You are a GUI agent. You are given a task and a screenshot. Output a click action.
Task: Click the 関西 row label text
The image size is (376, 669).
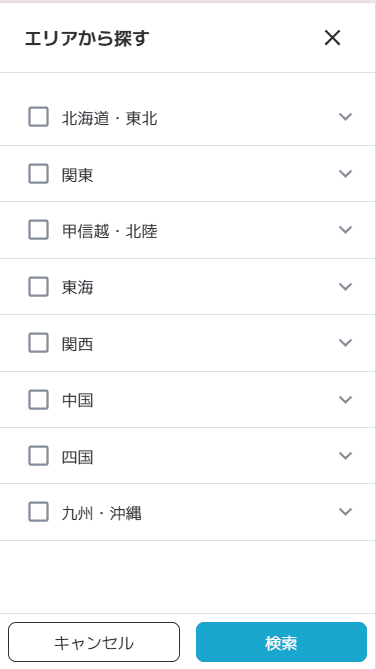(x=77, y=344)
